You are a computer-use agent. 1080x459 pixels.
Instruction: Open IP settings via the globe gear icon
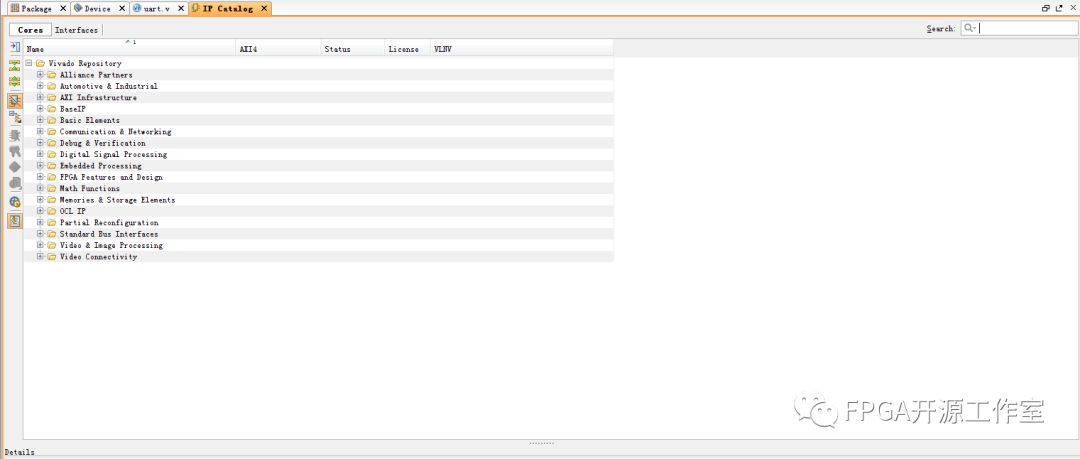[x=15, y=201]
